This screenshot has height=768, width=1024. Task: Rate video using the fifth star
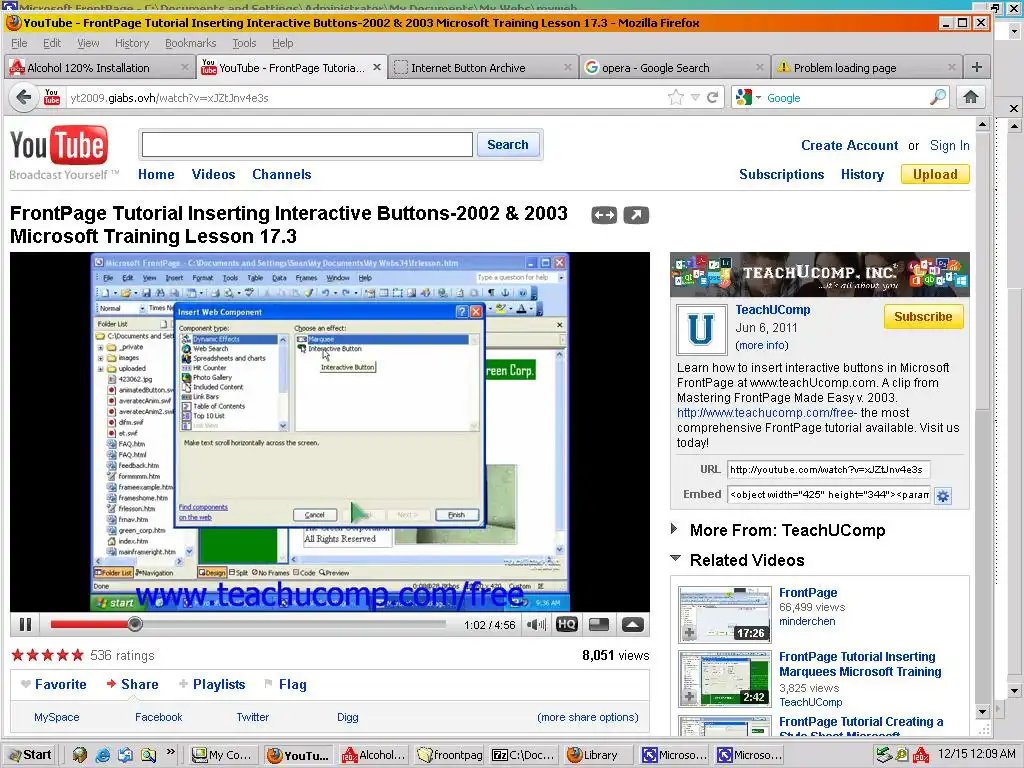click(x=78, y=655)
